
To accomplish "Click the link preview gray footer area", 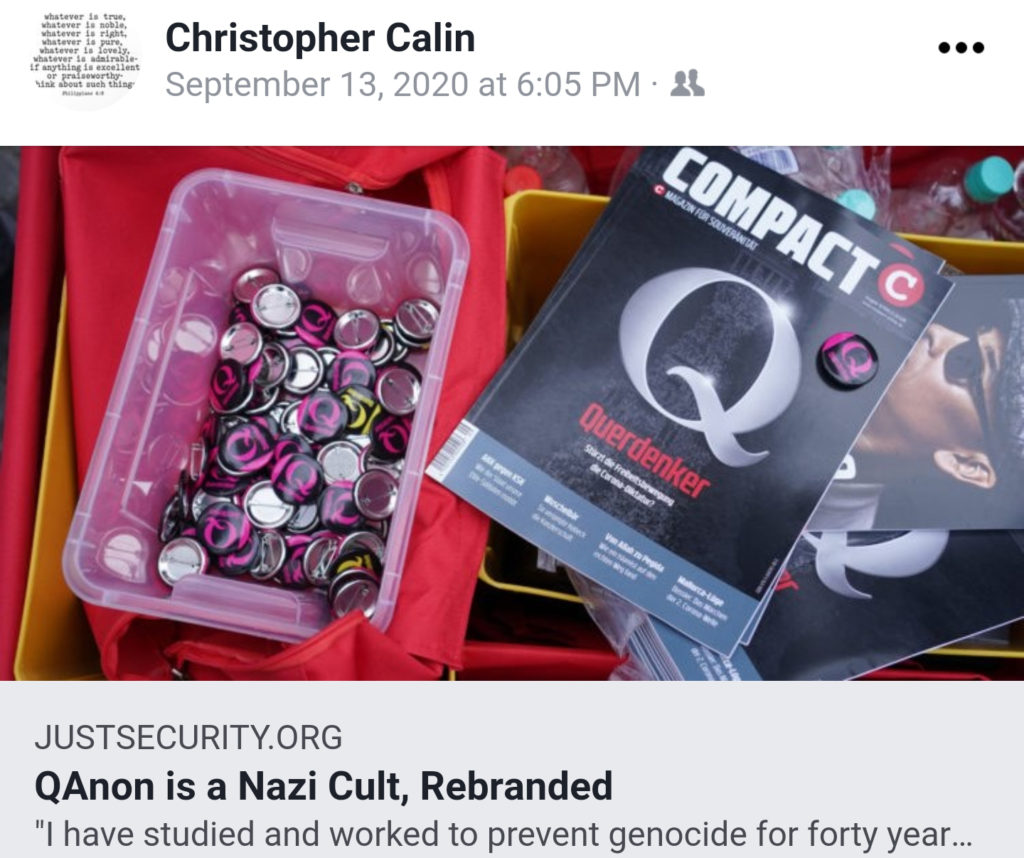I will [512, 769].
